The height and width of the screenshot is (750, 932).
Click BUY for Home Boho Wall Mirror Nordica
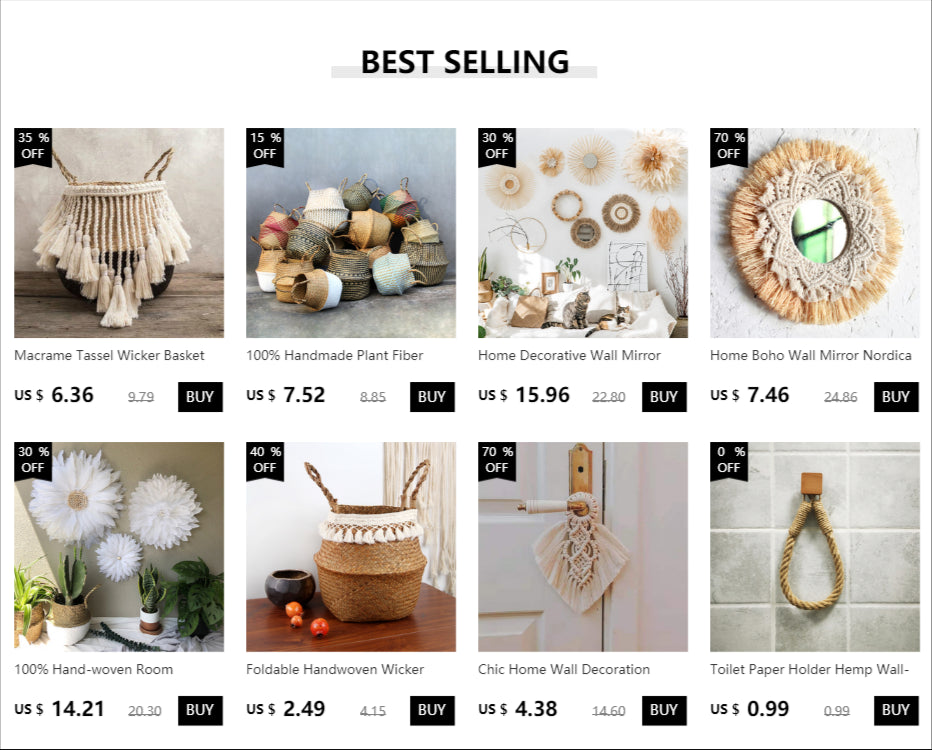(x=896, y=397)
